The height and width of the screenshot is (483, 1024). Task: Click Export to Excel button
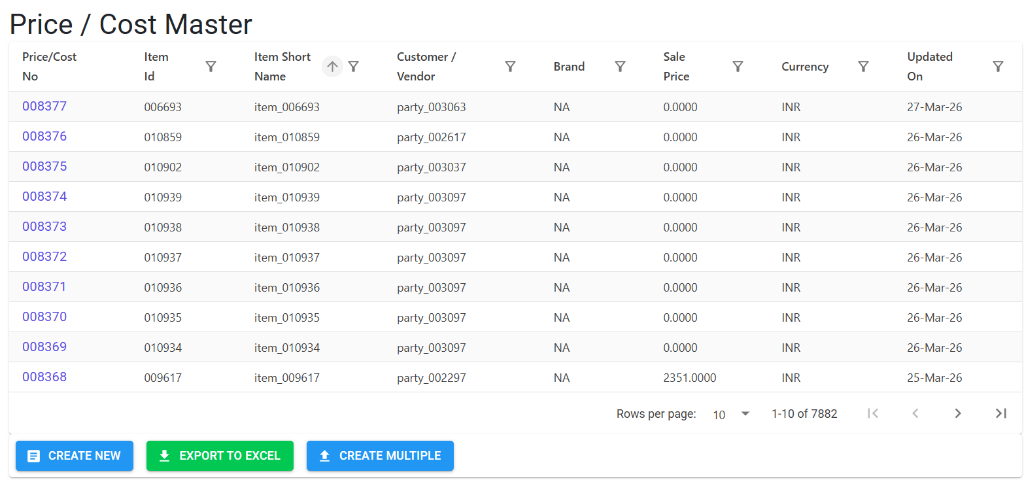pyautogui.click(x=220, y=456)
